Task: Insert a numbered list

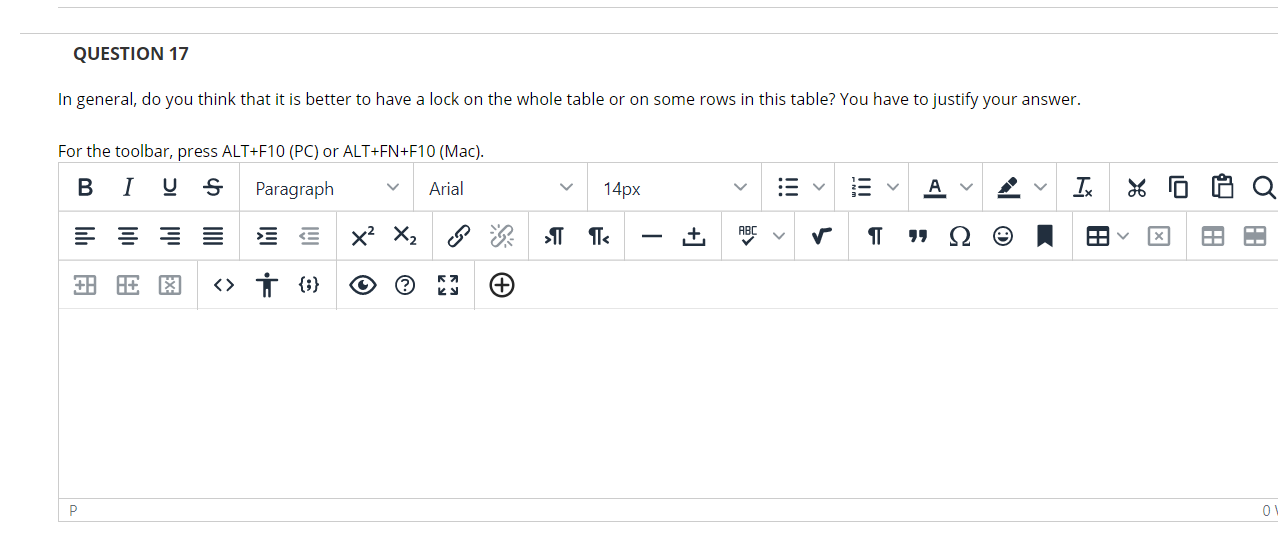Action: pos(861,188)
